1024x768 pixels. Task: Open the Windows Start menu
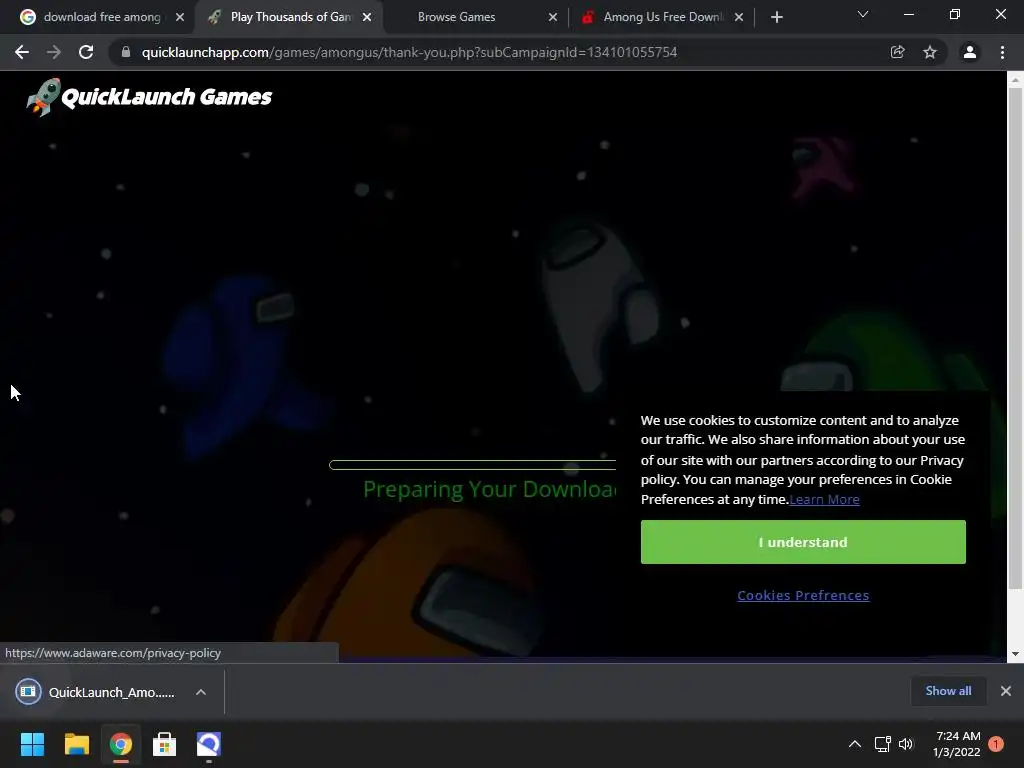click(32, 744)
